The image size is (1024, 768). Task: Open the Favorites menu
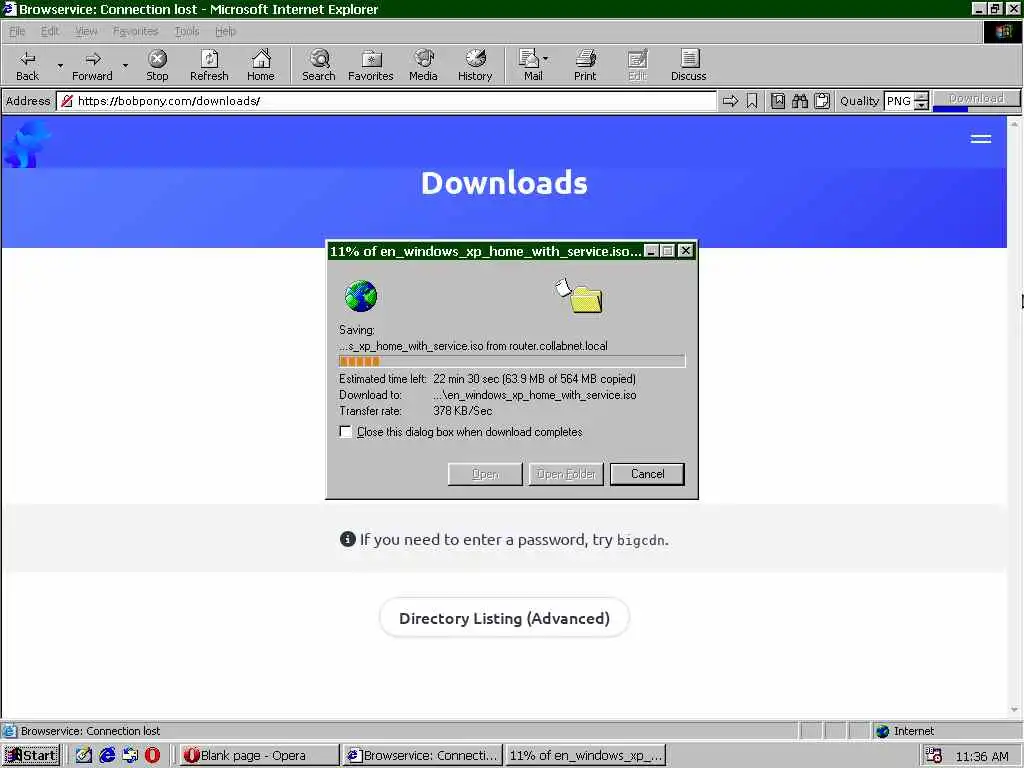point(135,31)
